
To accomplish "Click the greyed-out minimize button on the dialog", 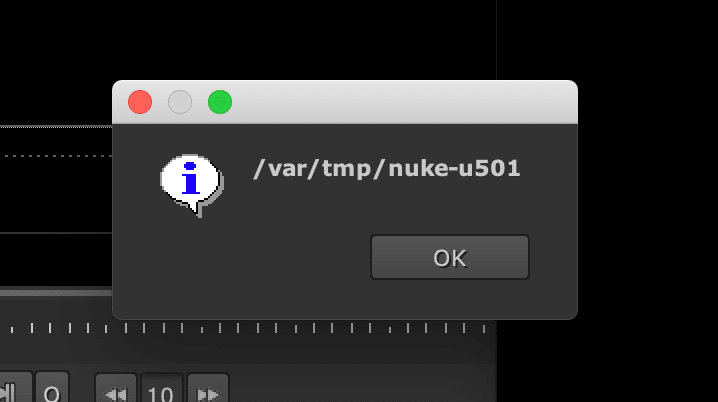I will (180, 102).
